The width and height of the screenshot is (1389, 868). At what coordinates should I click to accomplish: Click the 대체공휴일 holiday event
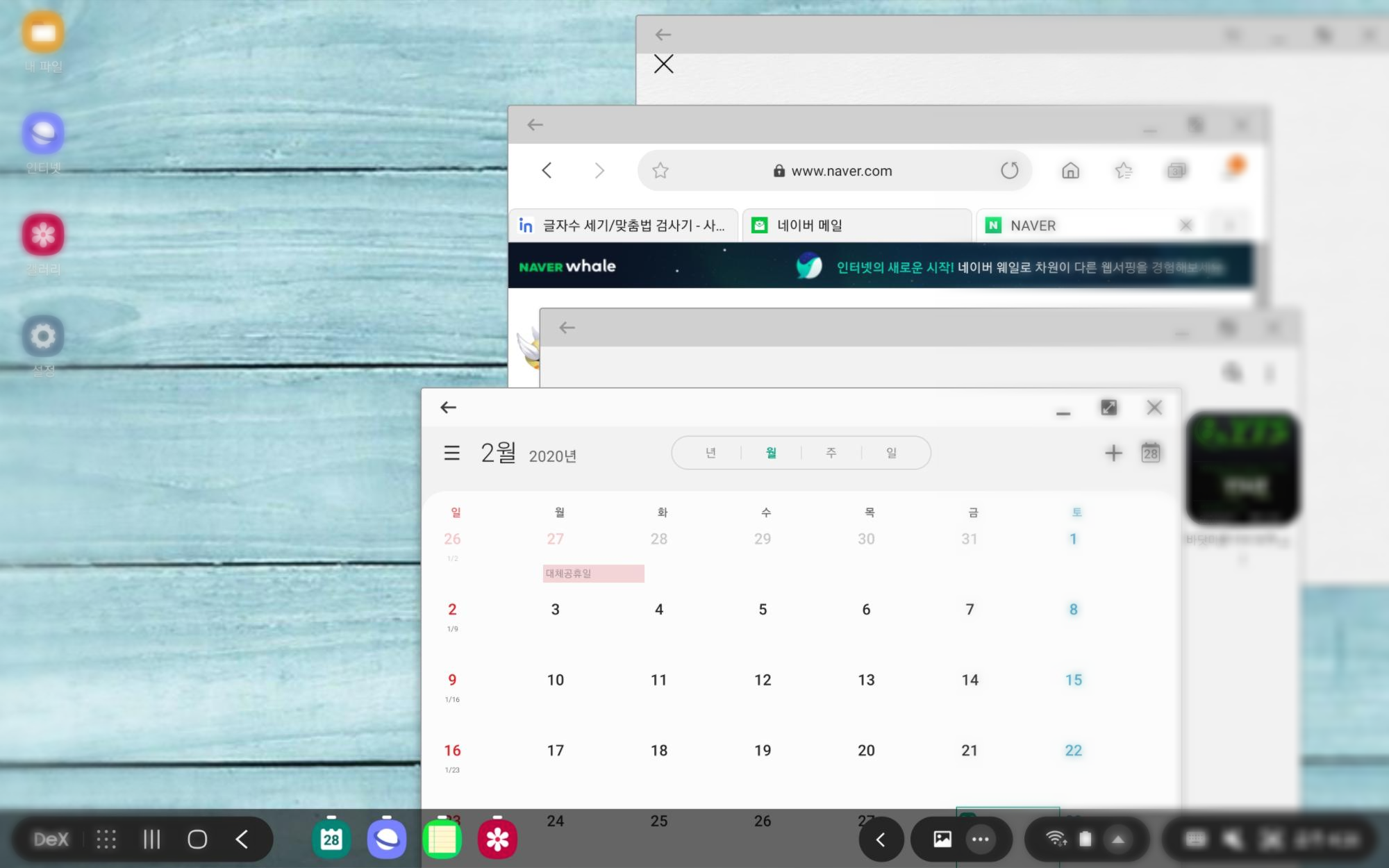click(593, 574)
